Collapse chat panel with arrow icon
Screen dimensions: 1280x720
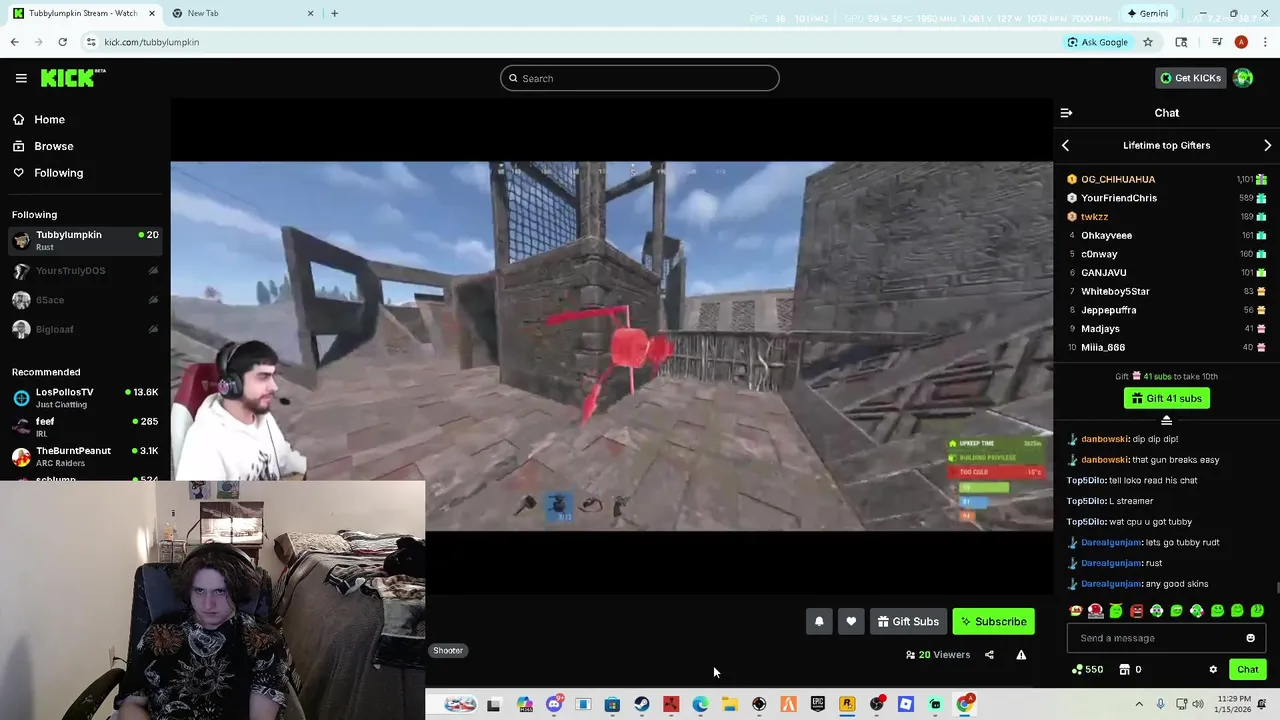[1066, 113]
